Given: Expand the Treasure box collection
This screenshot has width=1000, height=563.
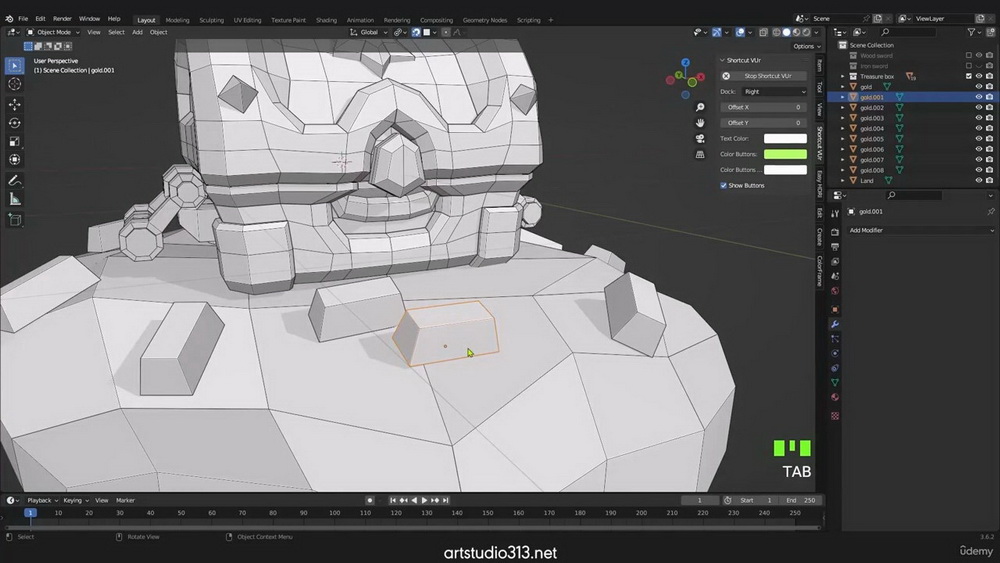Looking at the screenshot, I should pos(842,77).
